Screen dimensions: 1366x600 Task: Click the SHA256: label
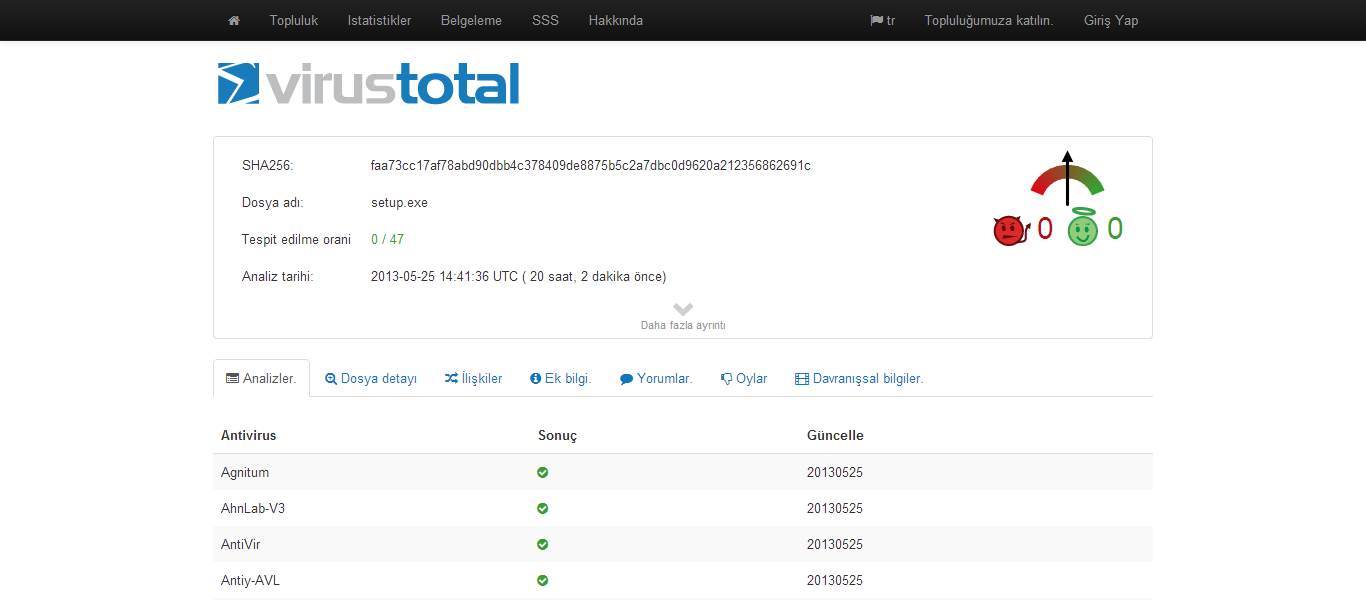click(267, 165)
